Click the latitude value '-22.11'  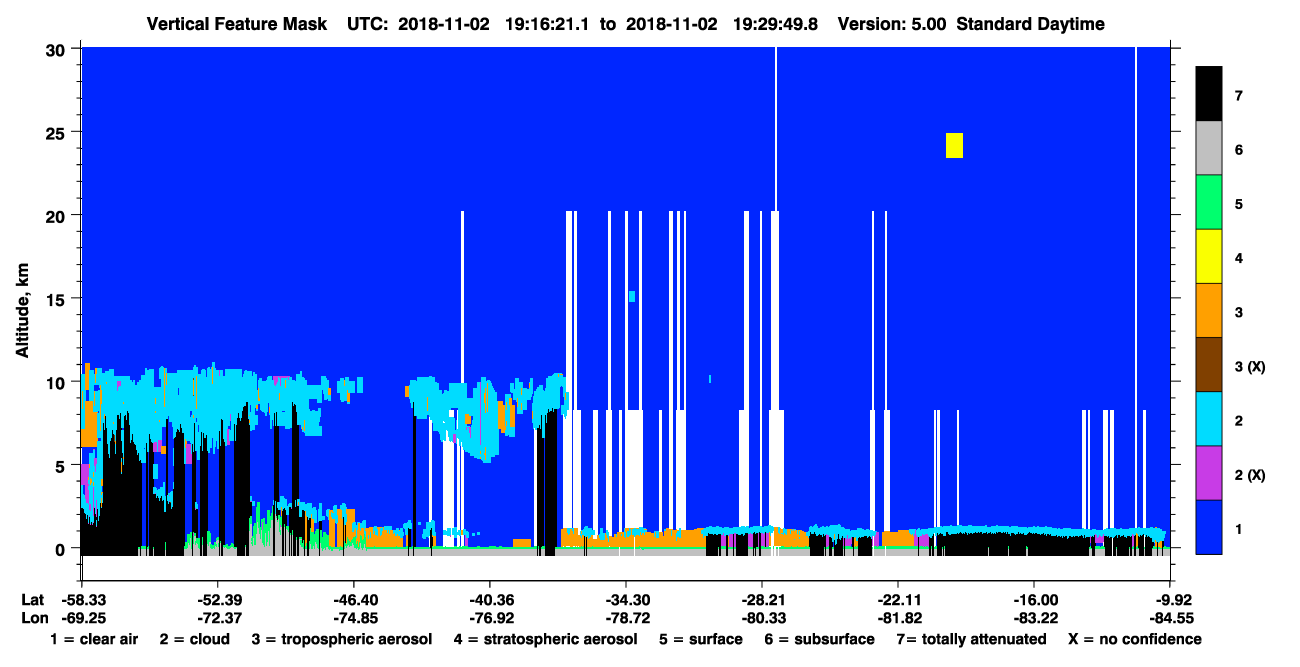click(x=898, y=599)
